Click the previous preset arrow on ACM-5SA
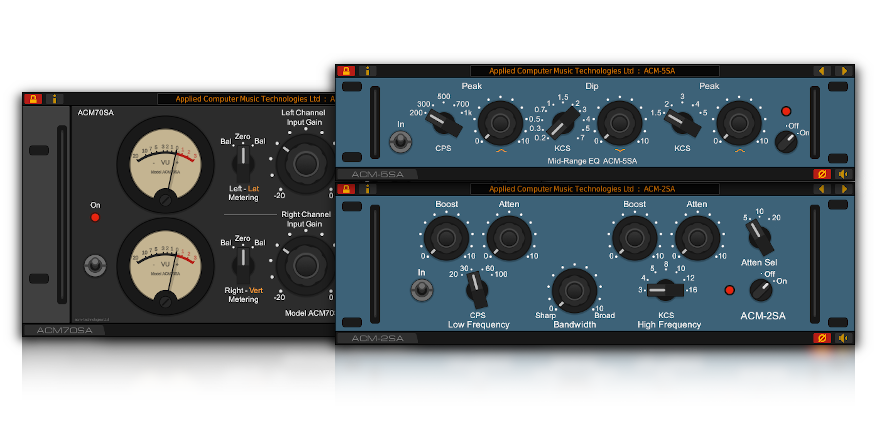Screen dimensions: 883x442 pyautogui.click(x=822, y=71)
